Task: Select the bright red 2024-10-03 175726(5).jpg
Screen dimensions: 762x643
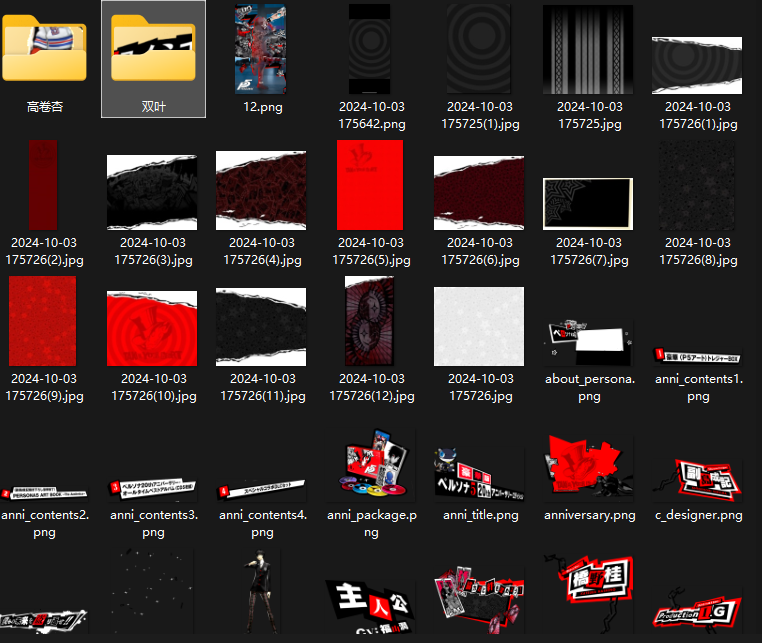Action: (x=371, y=186)
